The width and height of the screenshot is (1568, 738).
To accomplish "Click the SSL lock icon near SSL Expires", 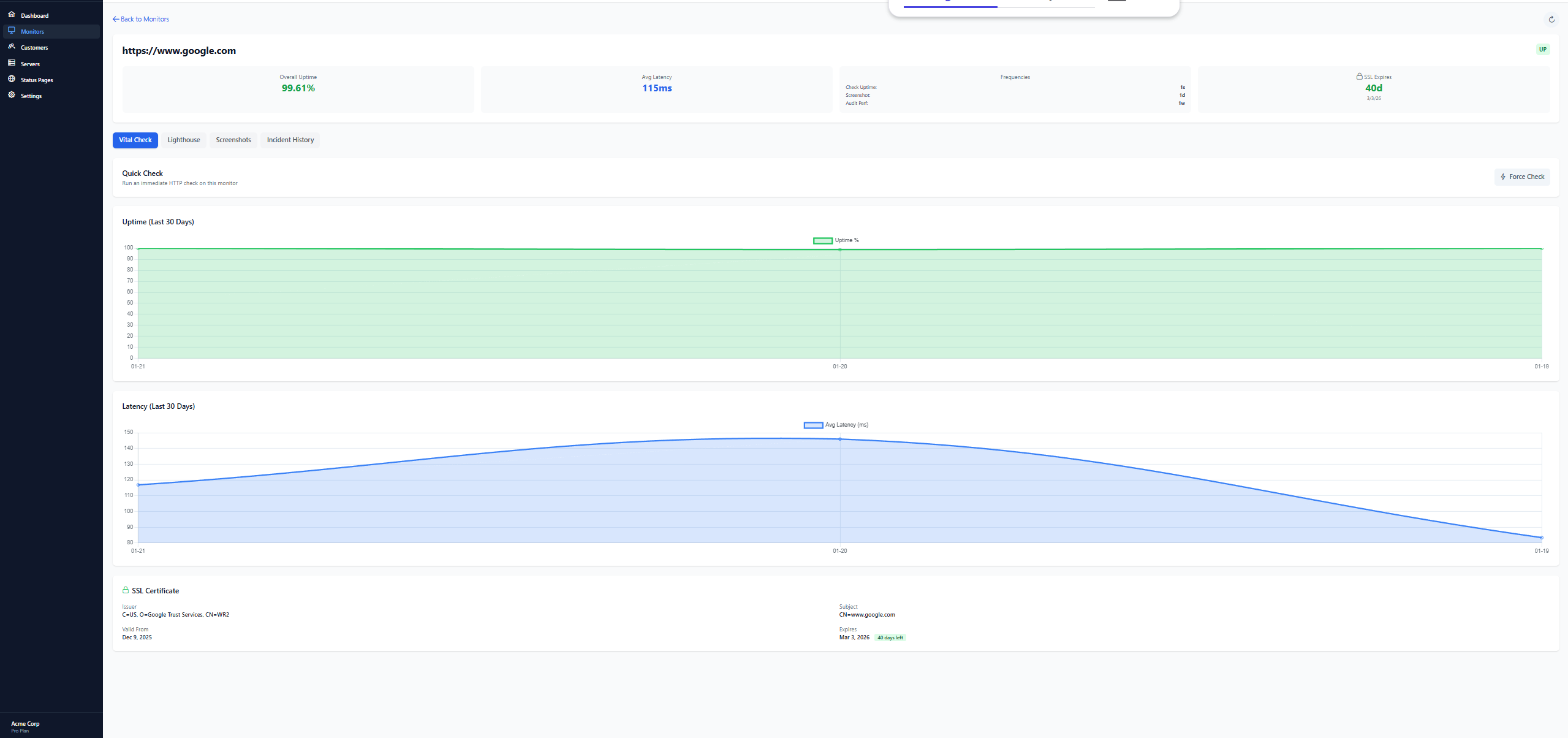I will 1359,76.
